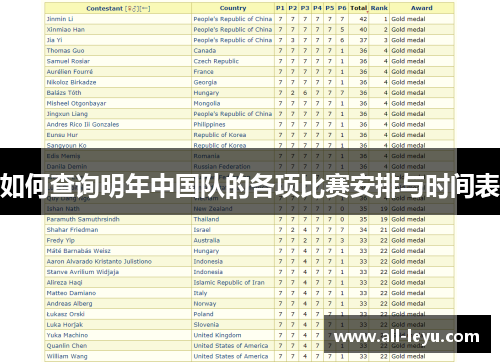The image size is (500, 362).
Task: Open Aaron Alvarado Kristanto Julistiono's profile
Action: (x=99, y=262)
